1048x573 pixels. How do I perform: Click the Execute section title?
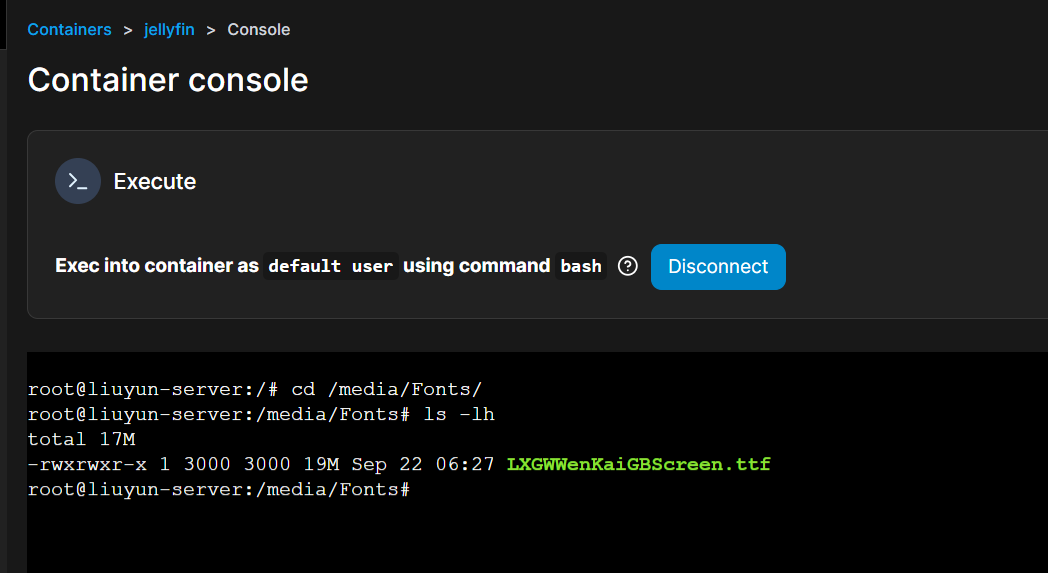[155, 182]
